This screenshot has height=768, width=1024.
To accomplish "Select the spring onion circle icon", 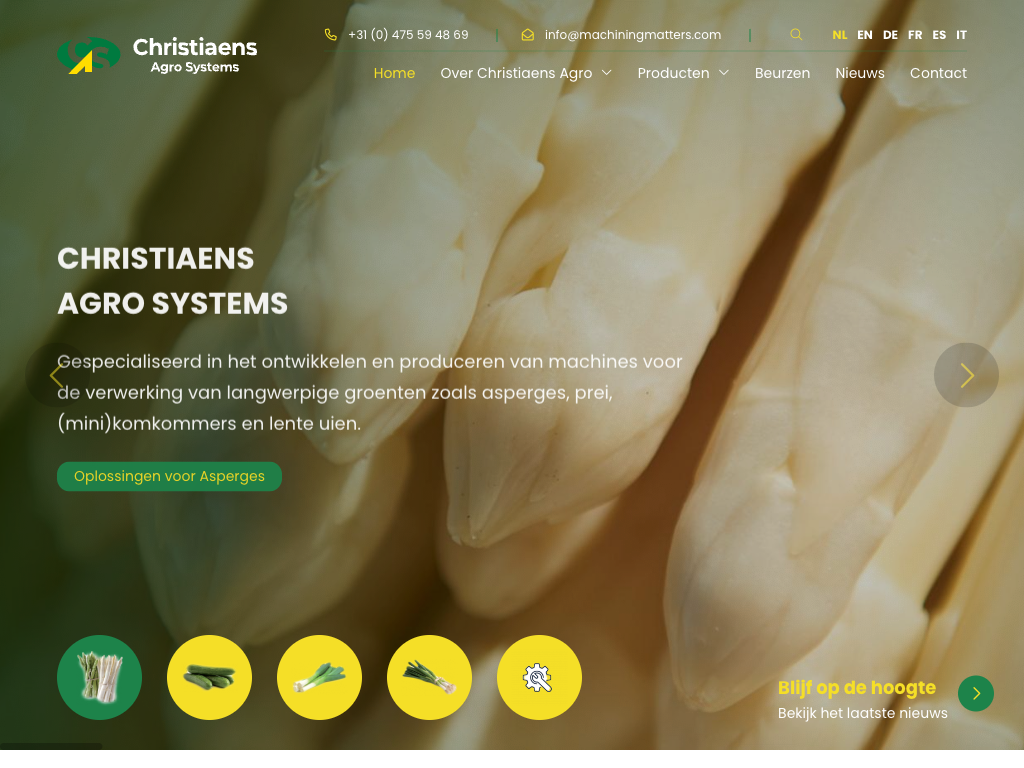I will click(x=429, y=677).
